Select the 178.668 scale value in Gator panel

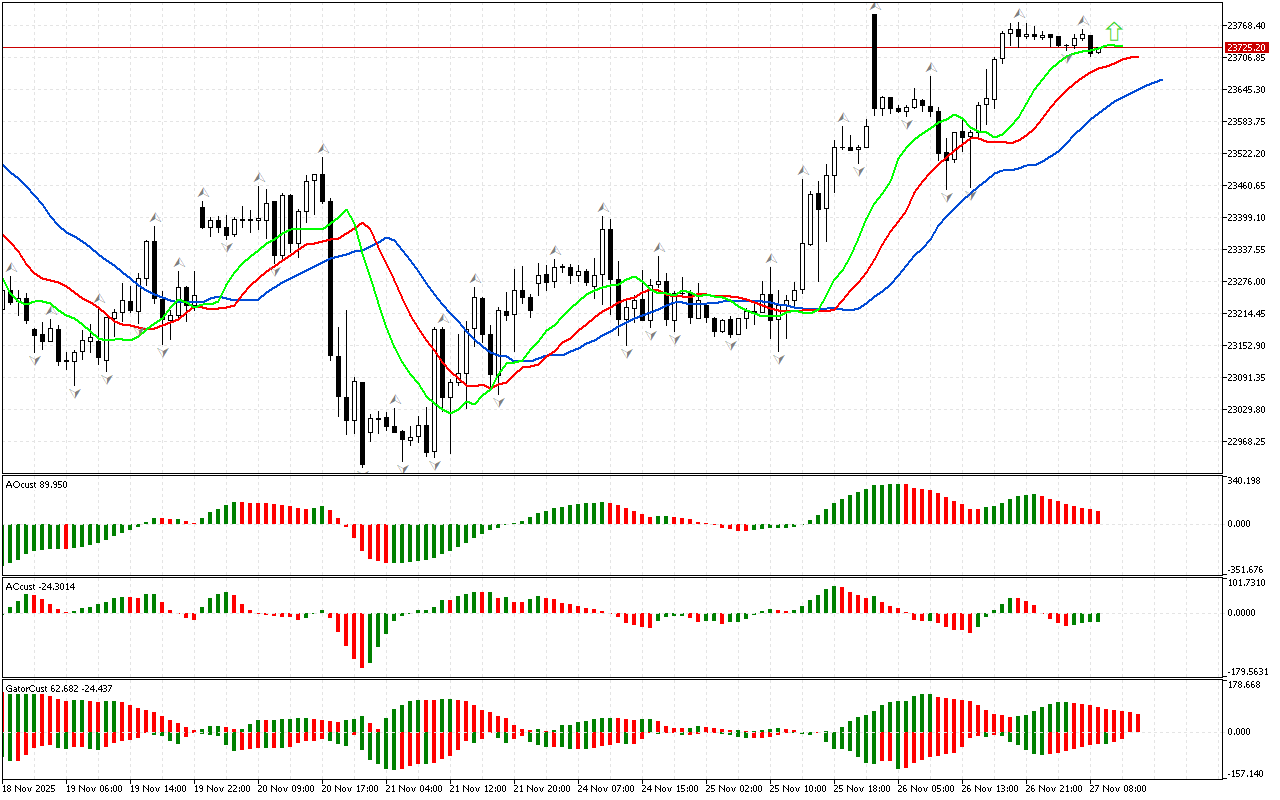pyautogui.click(x=1243, y=685)
